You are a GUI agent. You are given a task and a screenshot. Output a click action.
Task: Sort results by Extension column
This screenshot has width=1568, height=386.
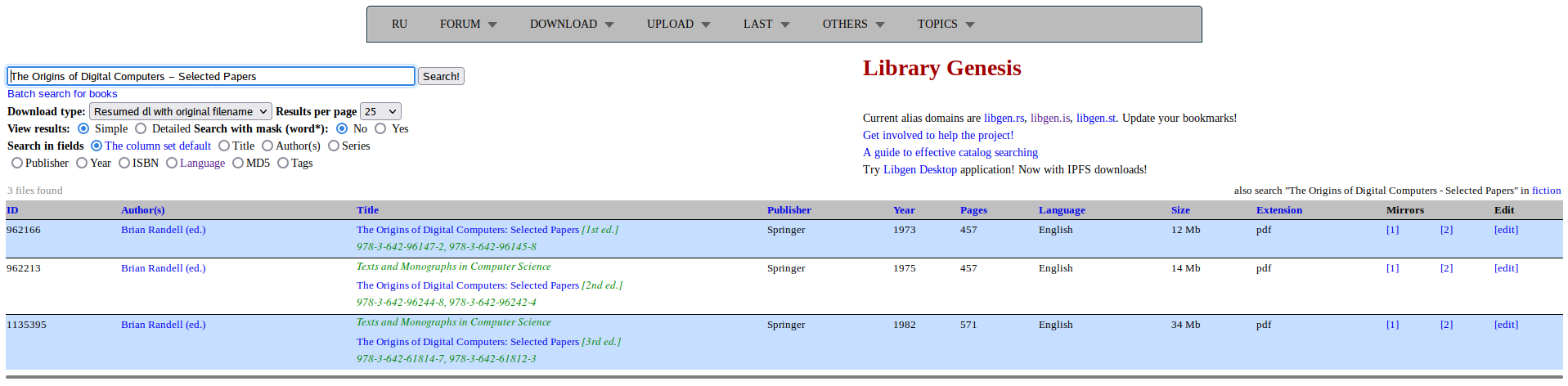click(x=1279, y=210)
